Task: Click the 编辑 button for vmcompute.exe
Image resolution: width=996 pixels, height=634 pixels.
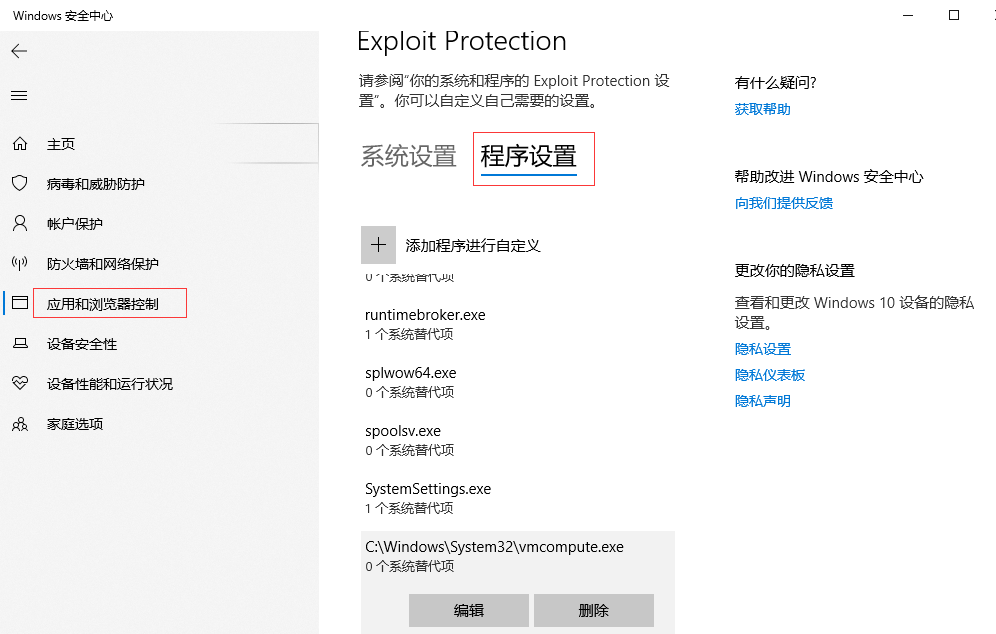Action: coord(468,610)
